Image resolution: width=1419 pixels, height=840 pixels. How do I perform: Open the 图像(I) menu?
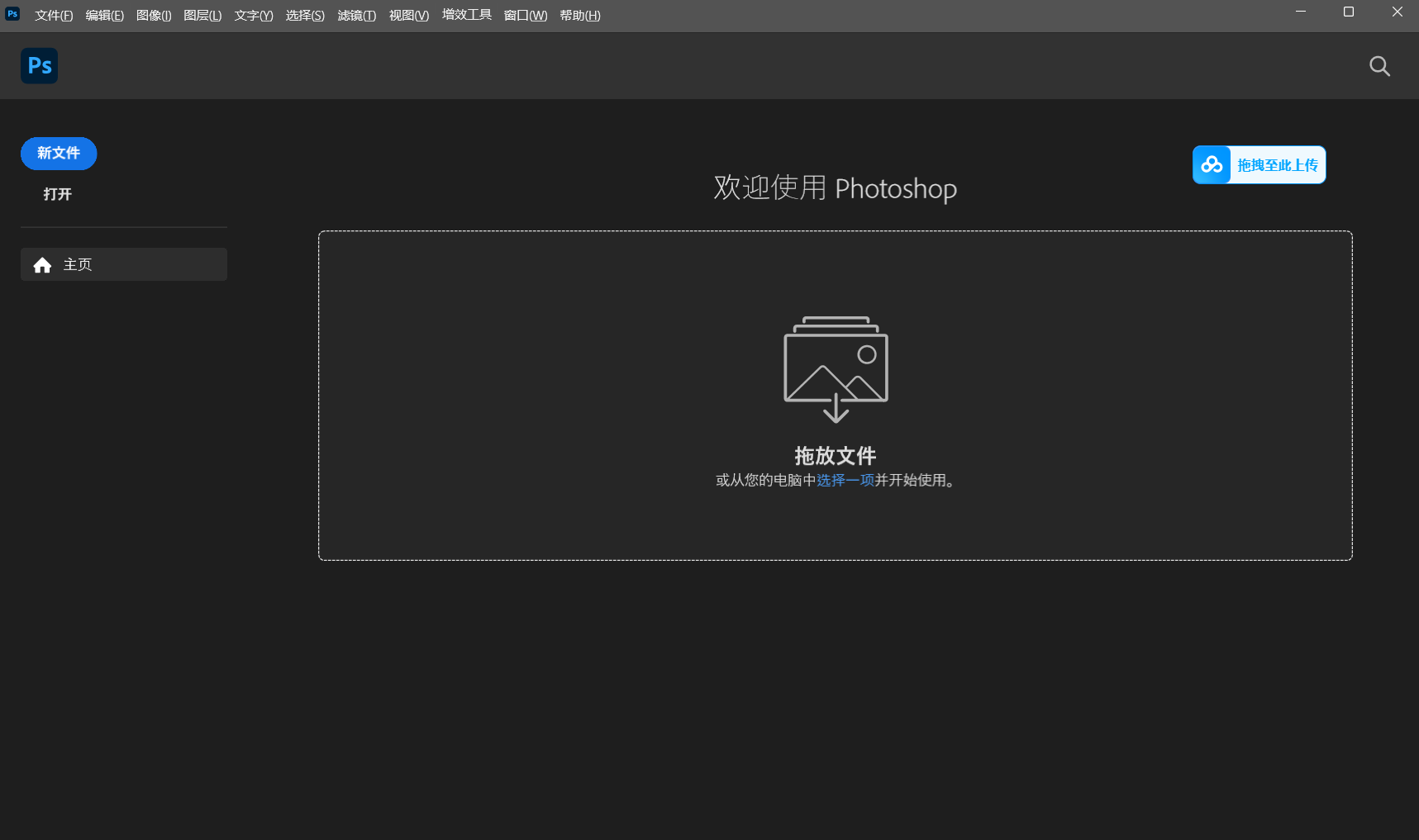[154, 16]
